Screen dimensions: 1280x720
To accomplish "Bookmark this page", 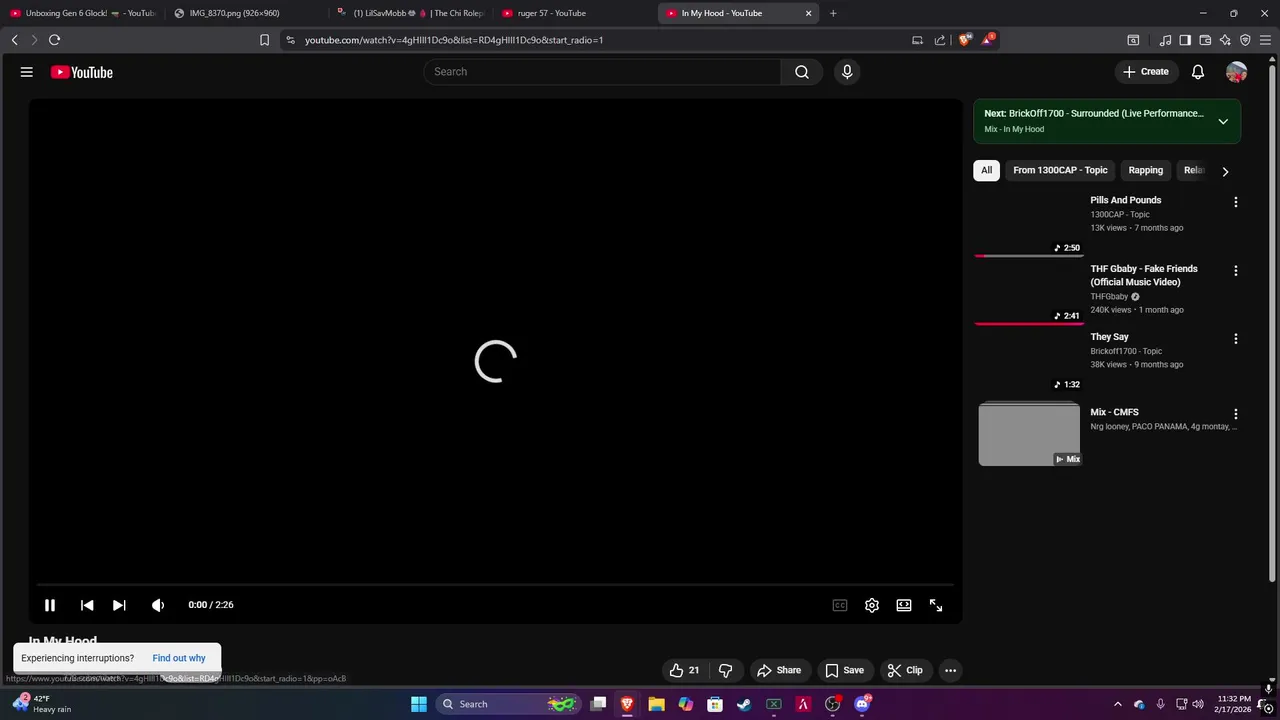I will (x=264, y=40).
